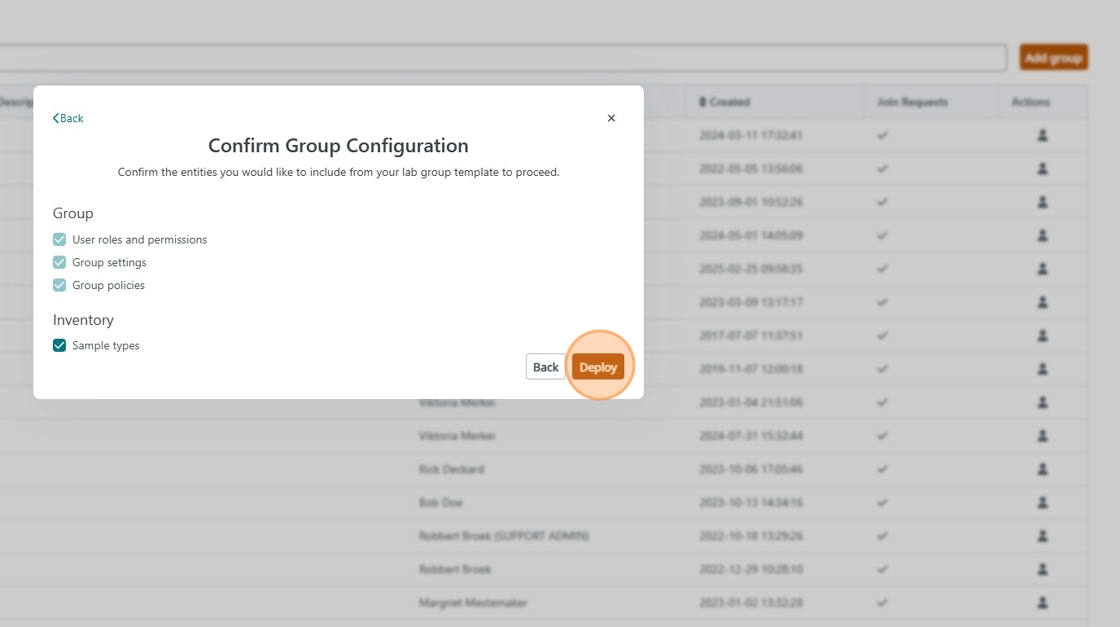Click user icon in row created 2025-02-25
This screenshot has height=627, width=1120.
click(x=1042, y=269)
